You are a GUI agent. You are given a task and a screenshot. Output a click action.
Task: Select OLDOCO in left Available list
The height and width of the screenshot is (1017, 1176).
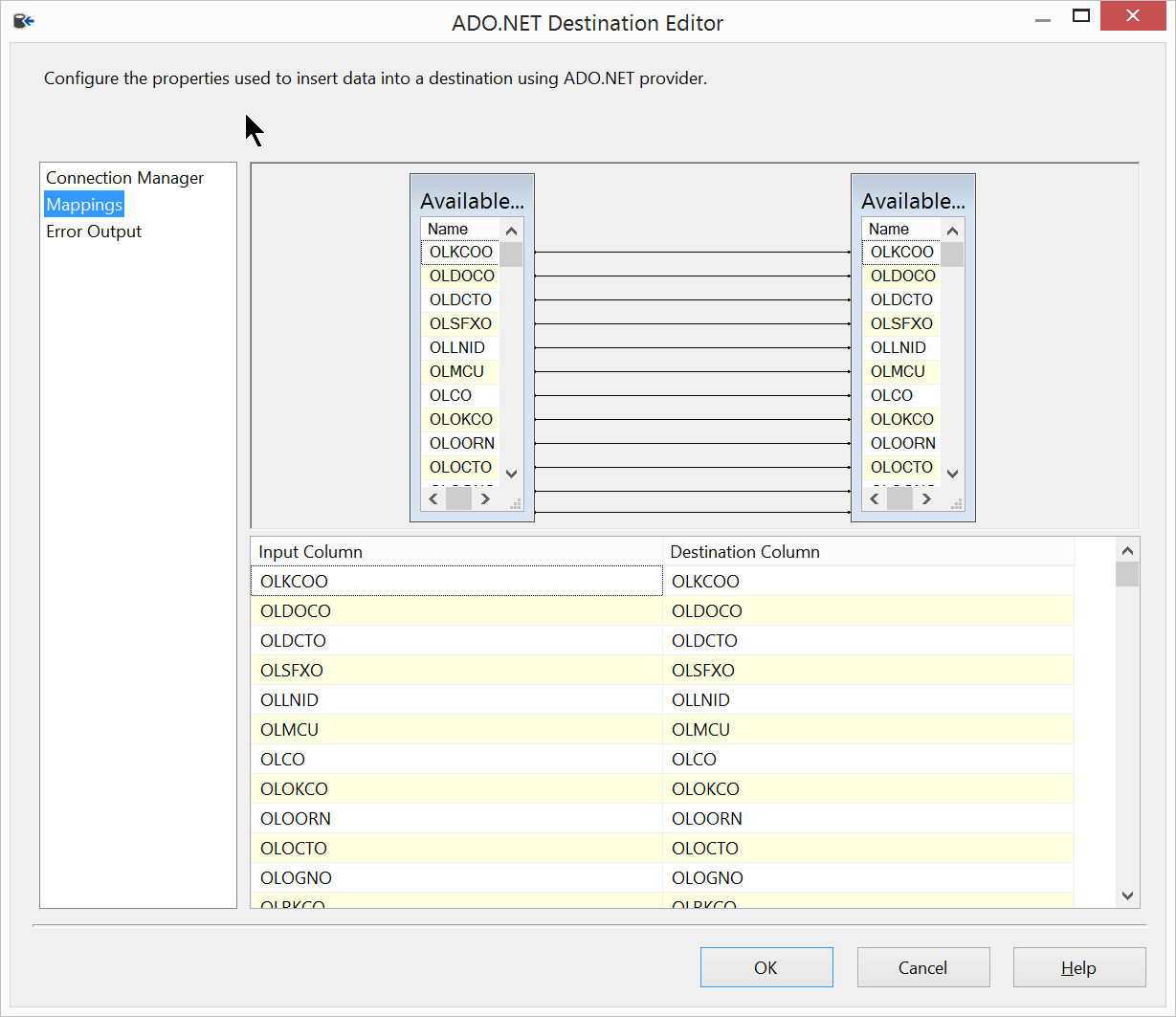coord(460,276)
